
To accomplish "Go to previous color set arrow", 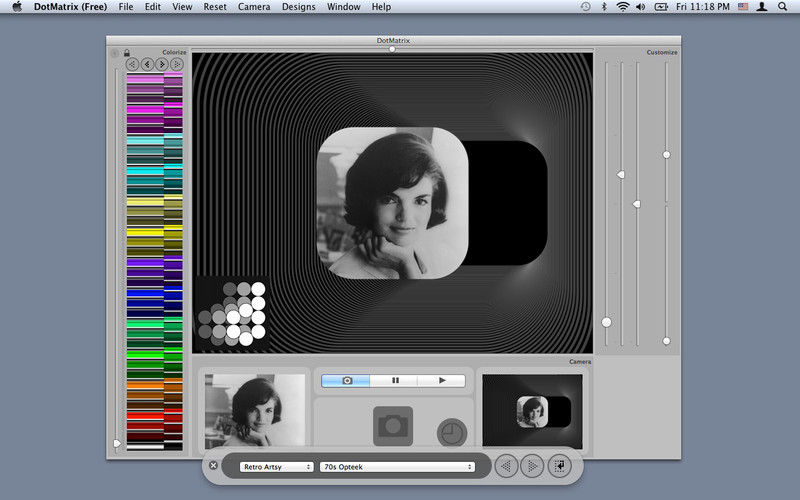I will coord(147,64).
